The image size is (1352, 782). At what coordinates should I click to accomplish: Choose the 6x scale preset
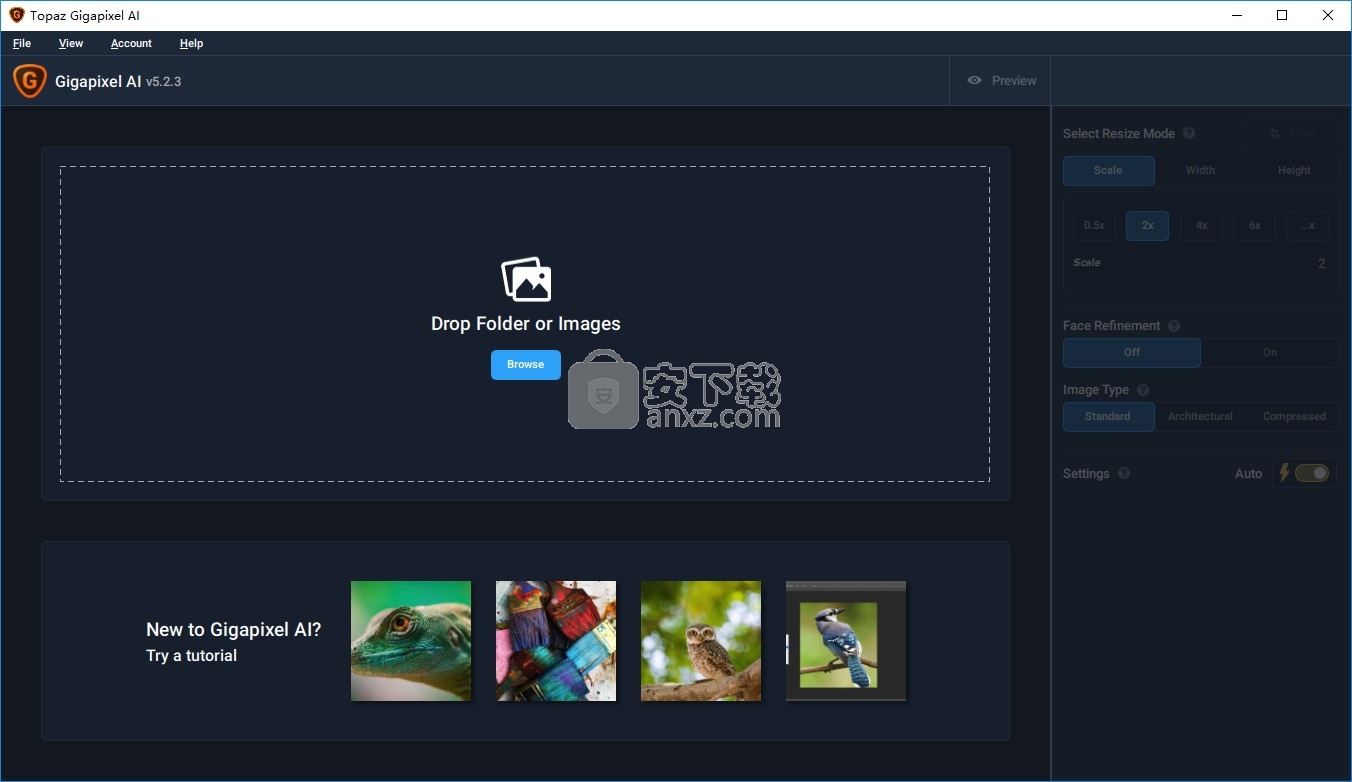(x=1254, y=225)
